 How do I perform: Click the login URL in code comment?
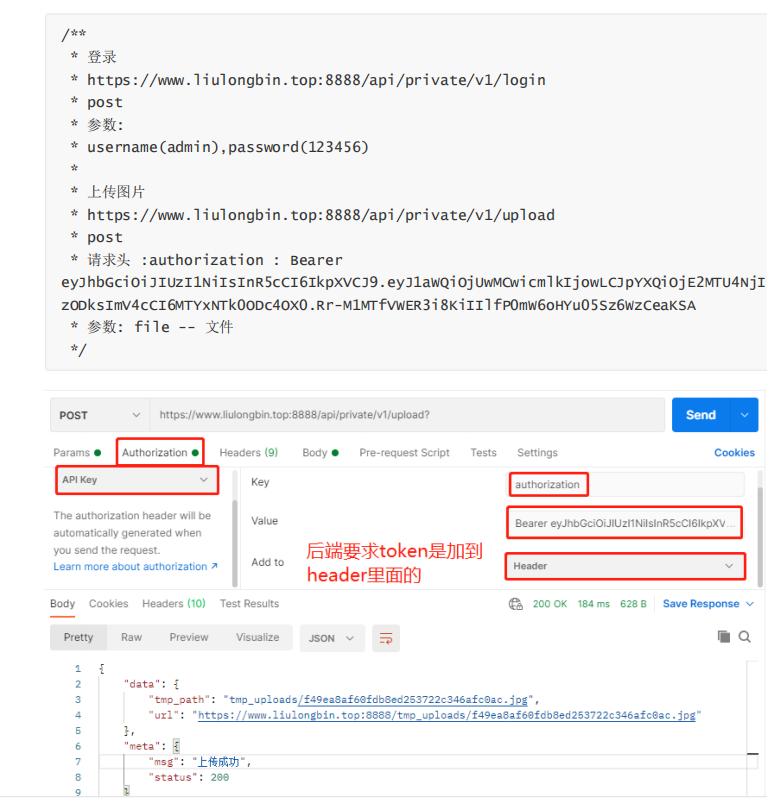316,80
